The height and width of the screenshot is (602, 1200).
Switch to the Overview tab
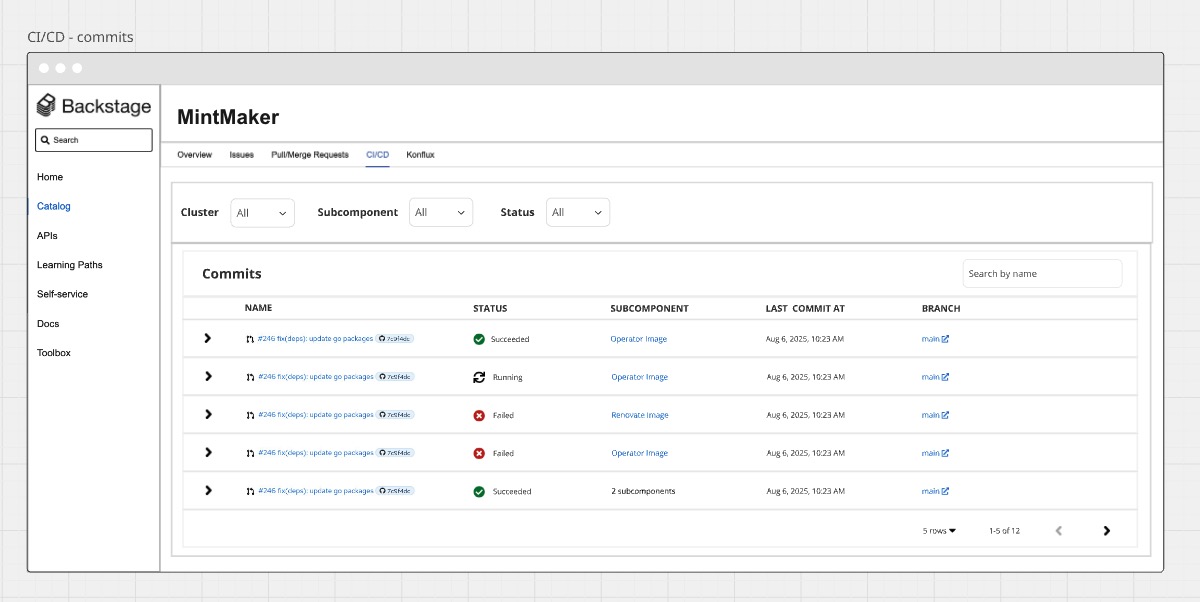point(194,155)
